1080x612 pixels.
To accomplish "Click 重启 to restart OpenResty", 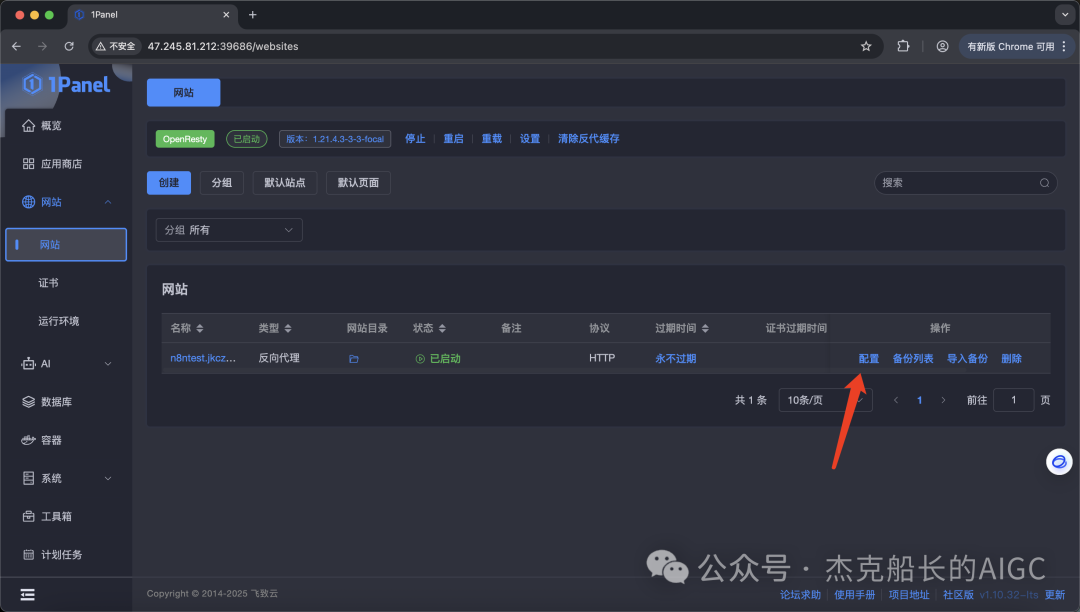I will 453,138.
